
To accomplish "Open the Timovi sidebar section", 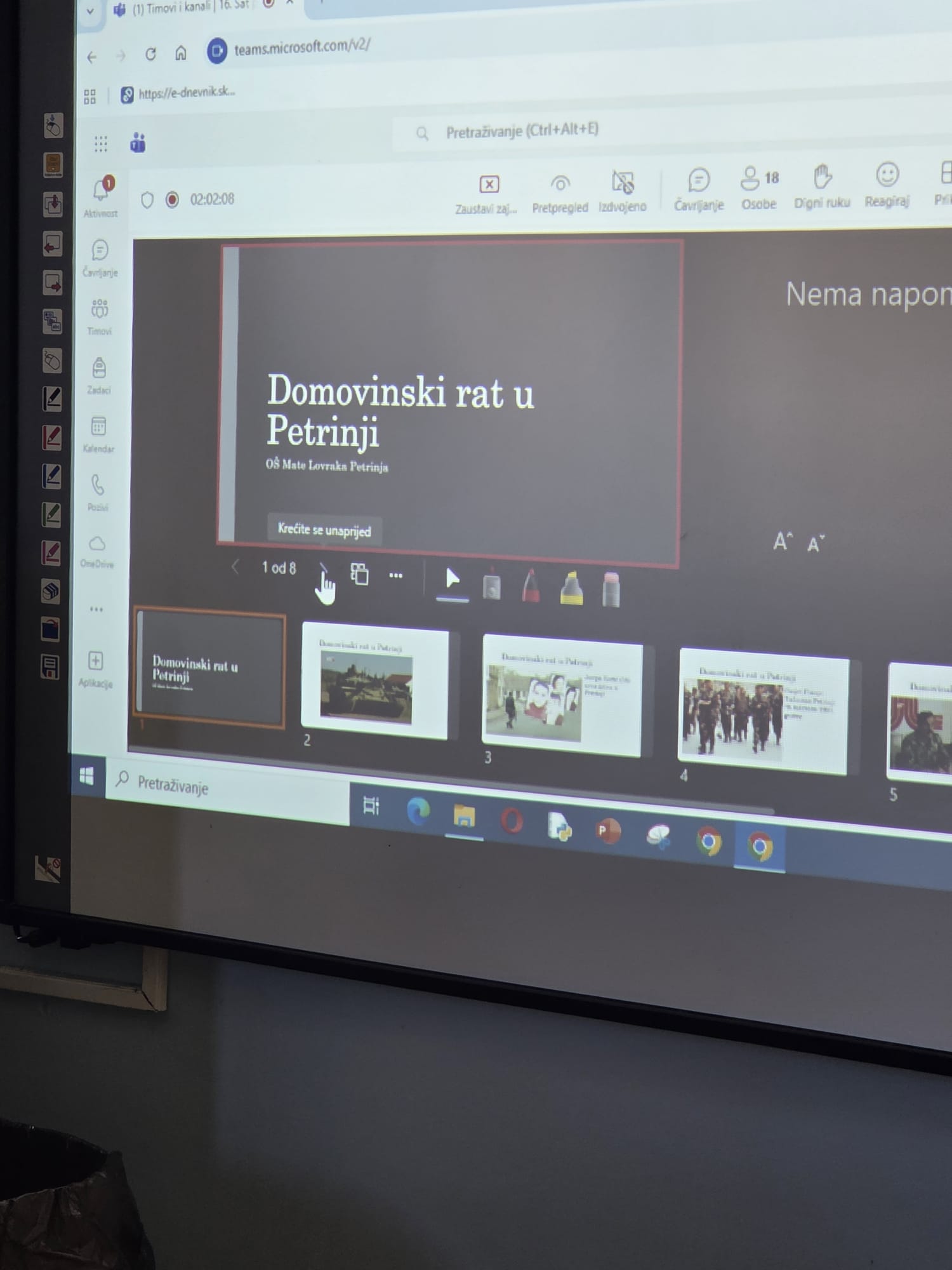I will click(x=100, y=311).
